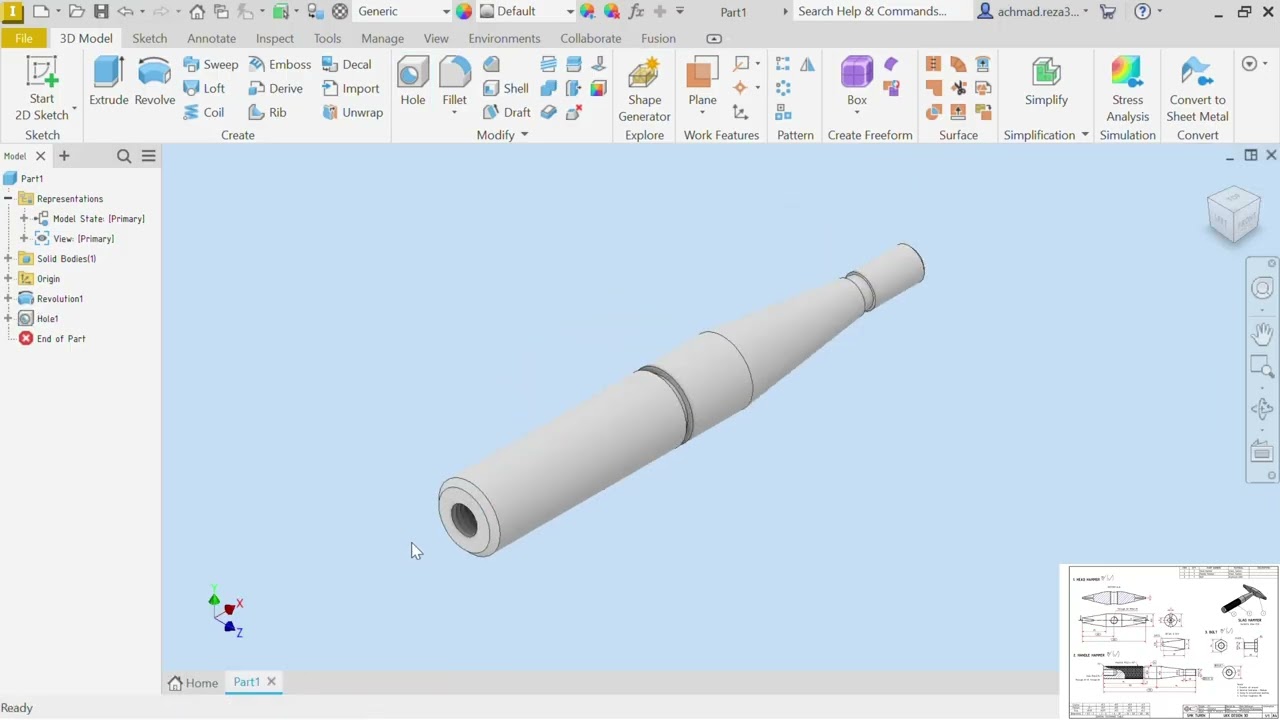Click the Import tool
The width and height of the screenshot is (1280, 720).
tap(350, 88)
